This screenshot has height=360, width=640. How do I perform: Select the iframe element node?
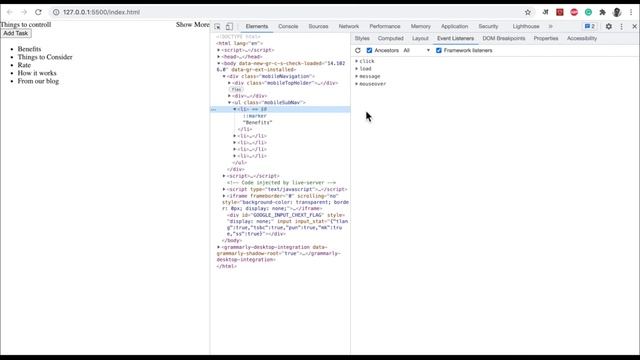[286, 202]
